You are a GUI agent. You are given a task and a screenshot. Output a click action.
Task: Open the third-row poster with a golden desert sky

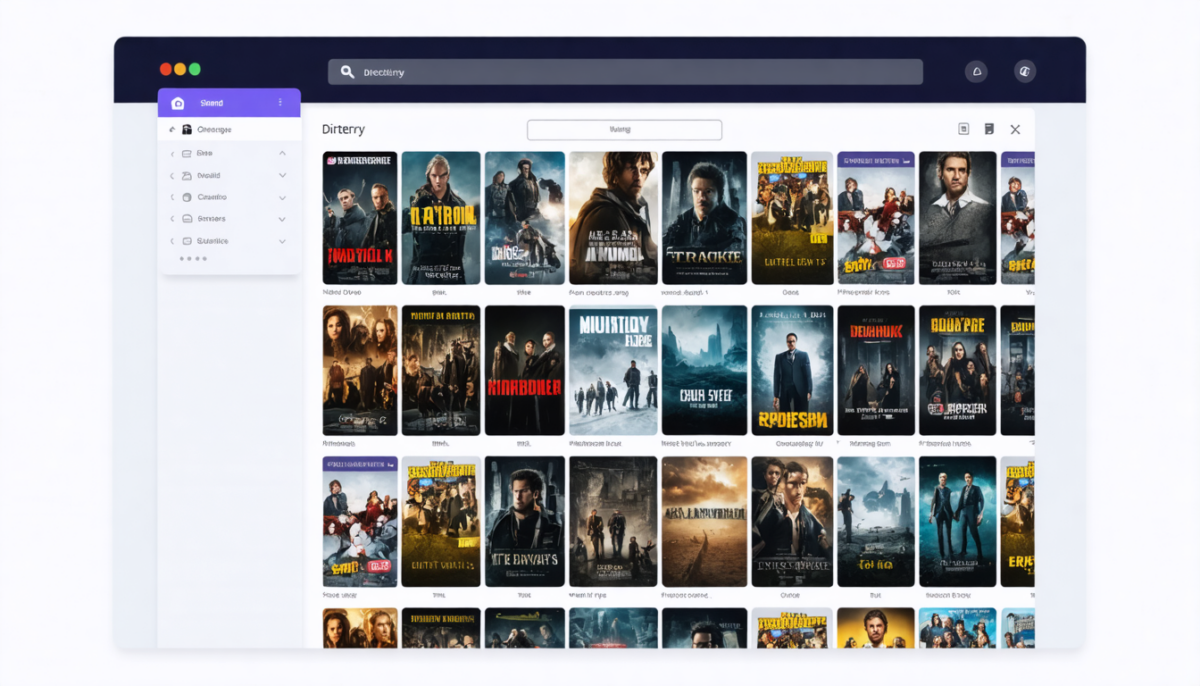(x=704, y=522)
